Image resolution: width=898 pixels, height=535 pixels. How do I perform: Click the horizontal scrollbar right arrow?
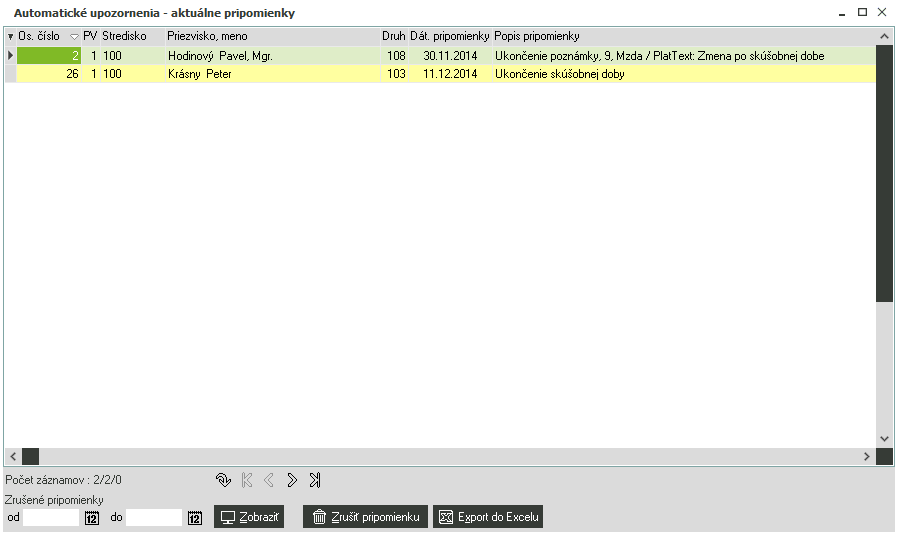[x=867, y=456]
